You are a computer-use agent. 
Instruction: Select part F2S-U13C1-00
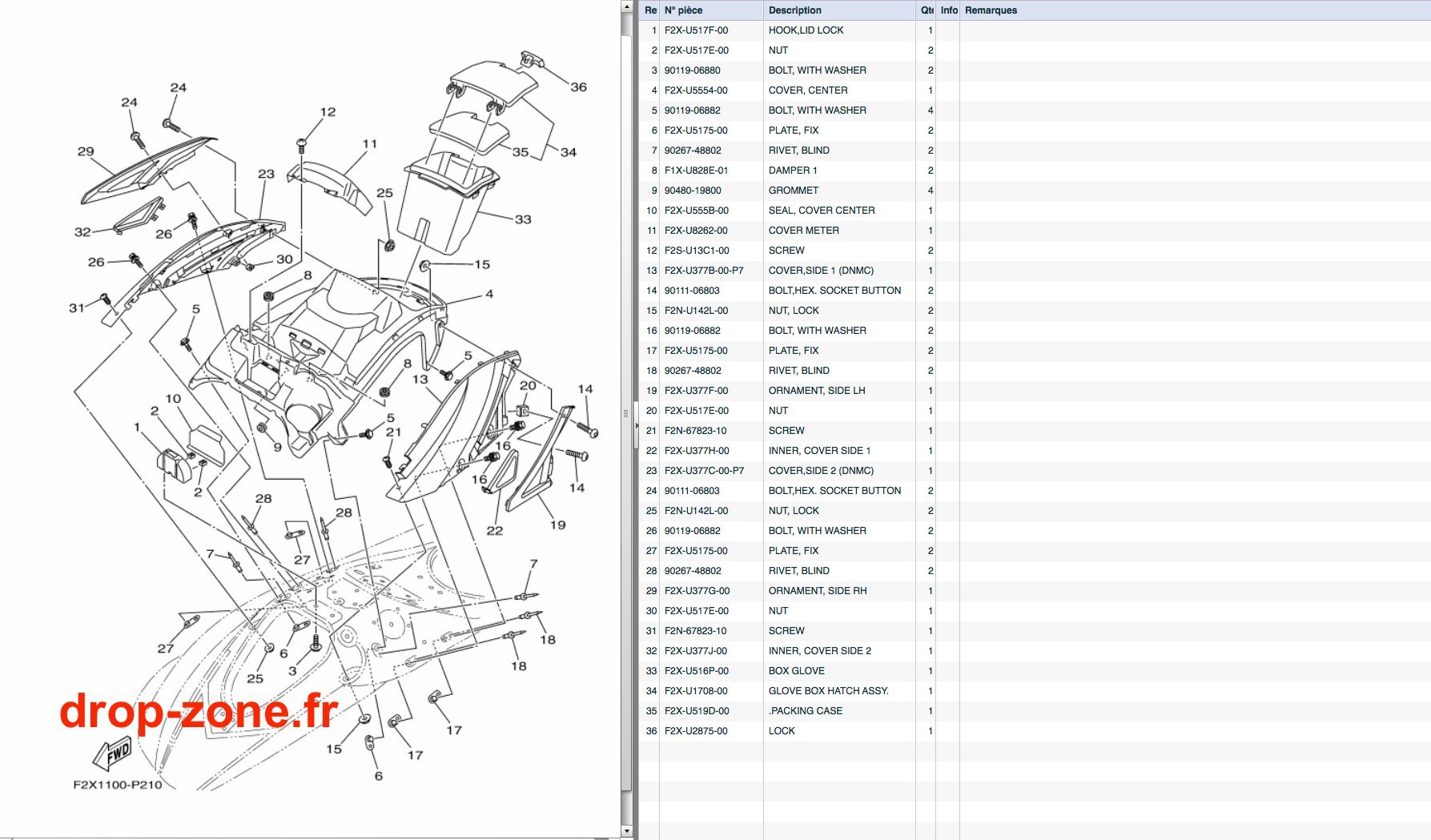[x=697, y=251]
